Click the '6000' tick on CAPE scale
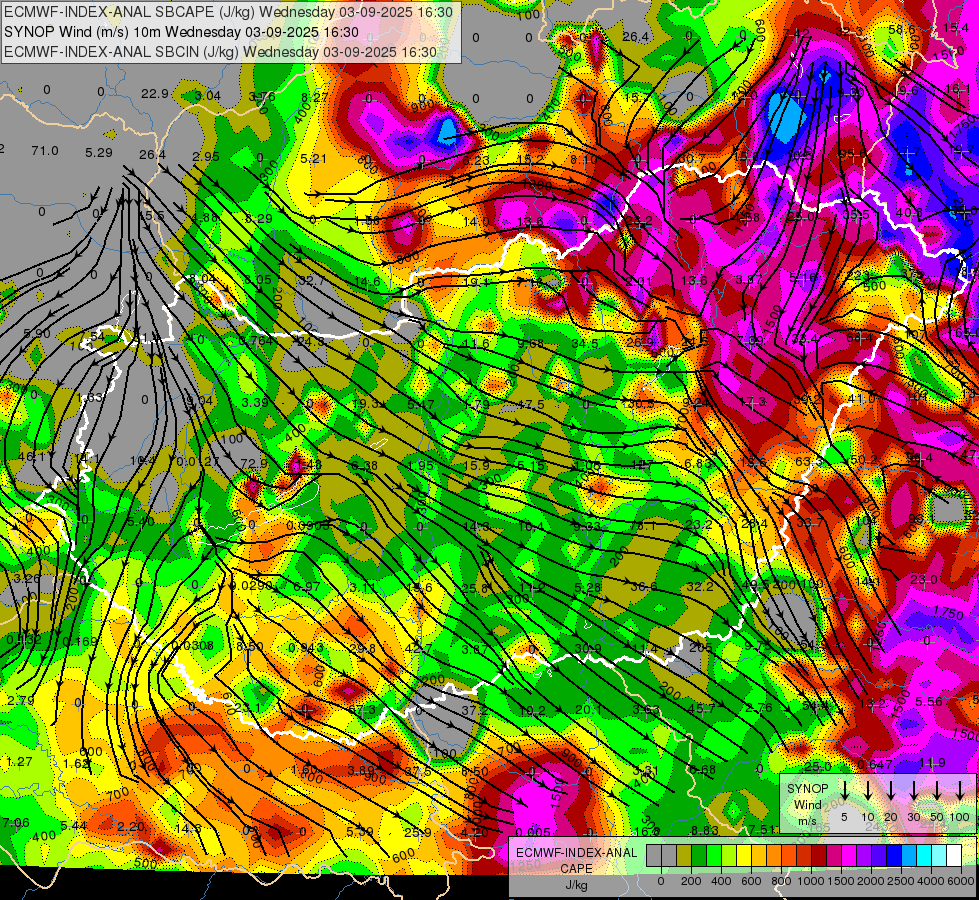979x900 pixels. [961, 881]
